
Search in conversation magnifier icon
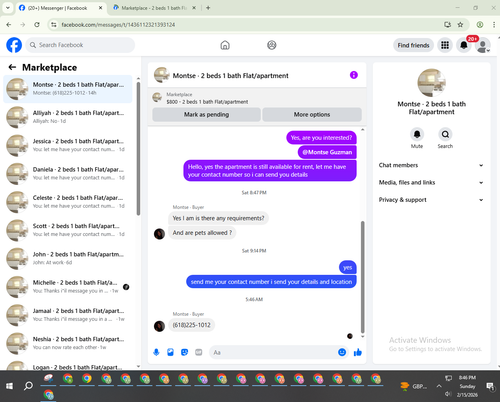pos(445,134)
